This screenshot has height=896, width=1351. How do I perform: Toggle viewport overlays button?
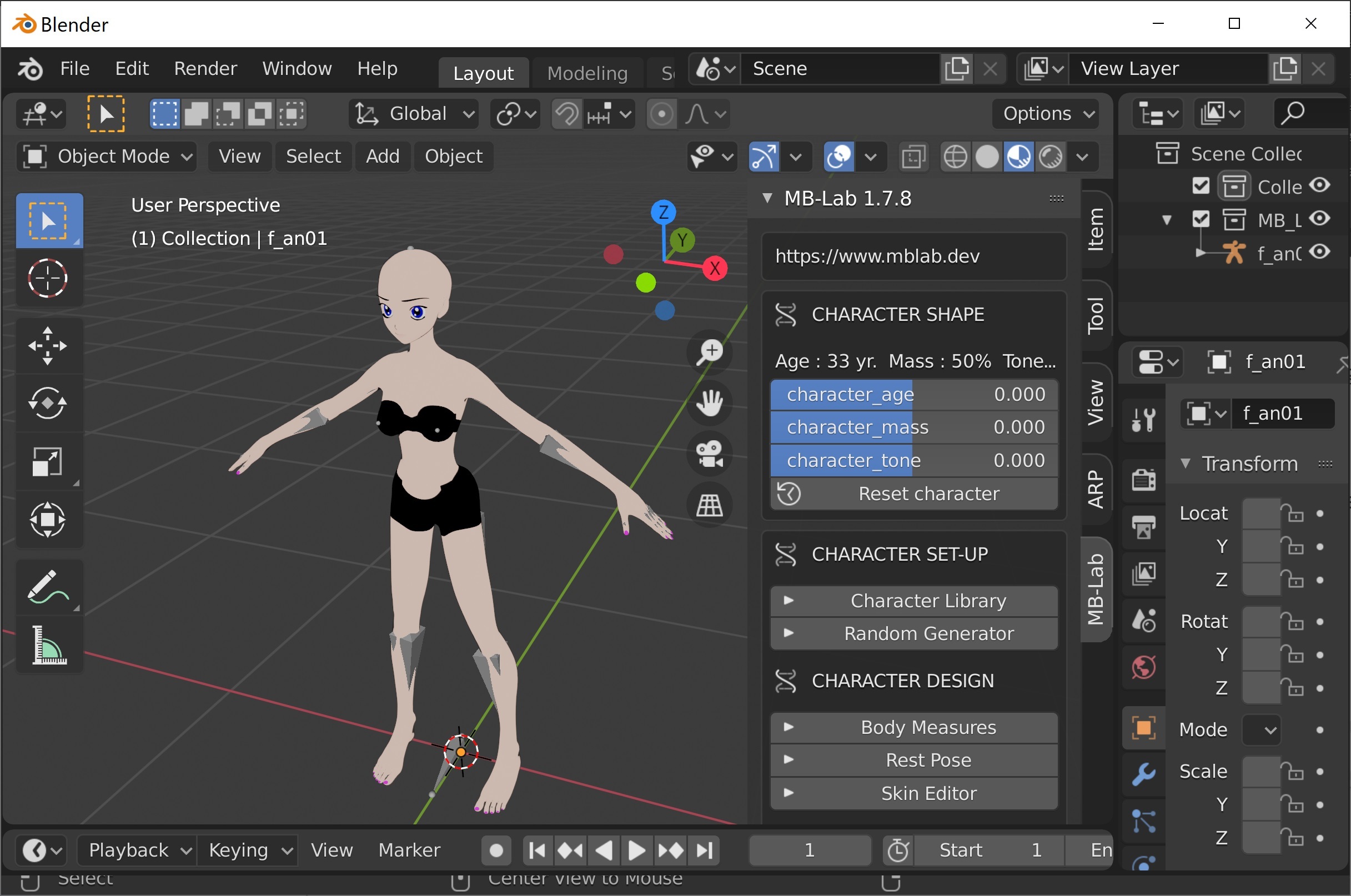[x=839, y=157]
